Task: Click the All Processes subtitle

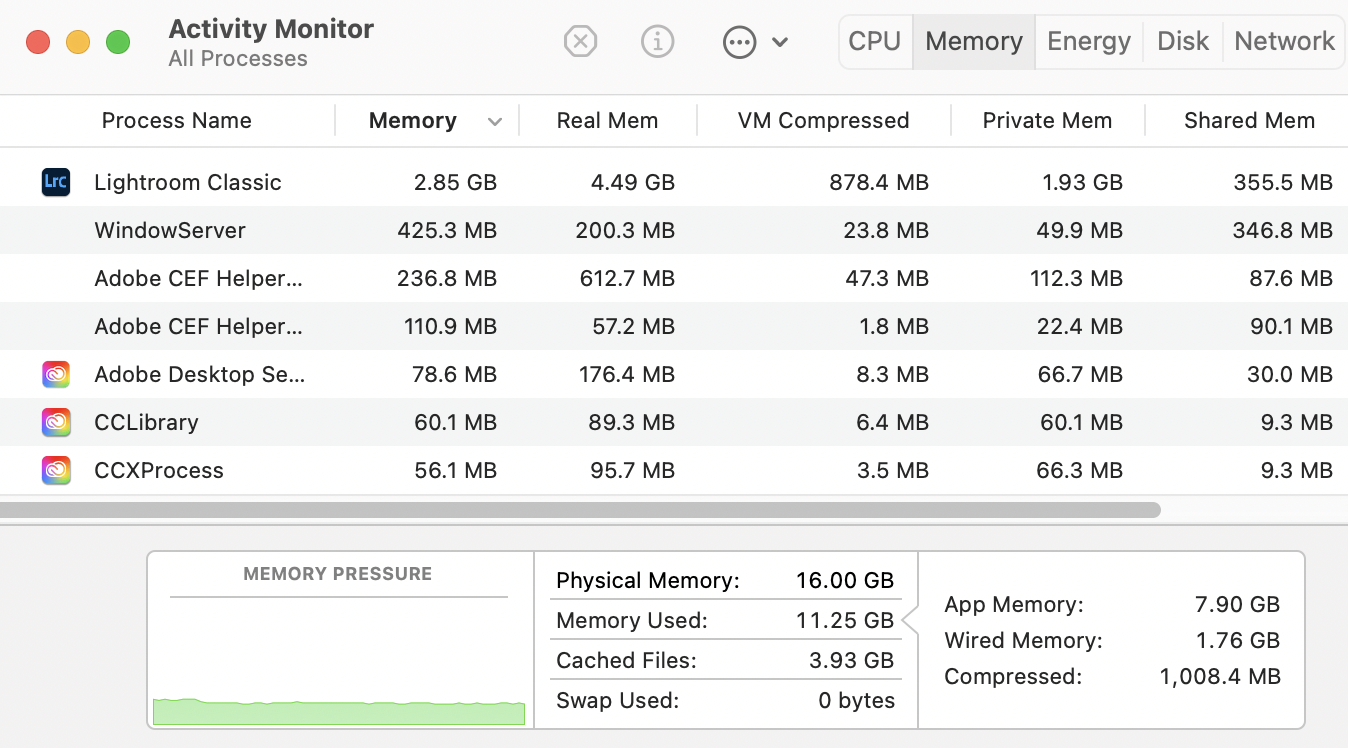Action: coord(238,59)
